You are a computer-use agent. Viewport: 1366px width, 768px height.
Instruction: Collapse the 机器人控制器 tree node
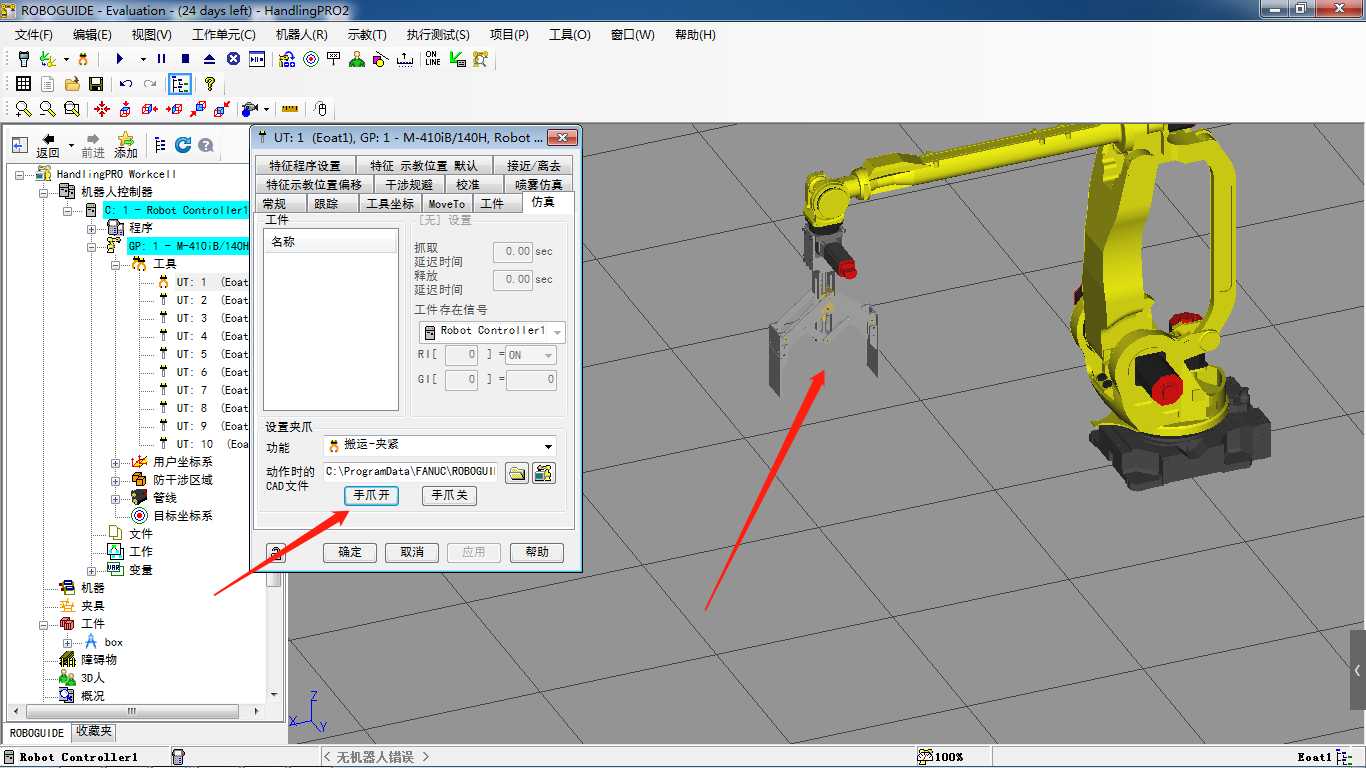click(x=44, y=192)
